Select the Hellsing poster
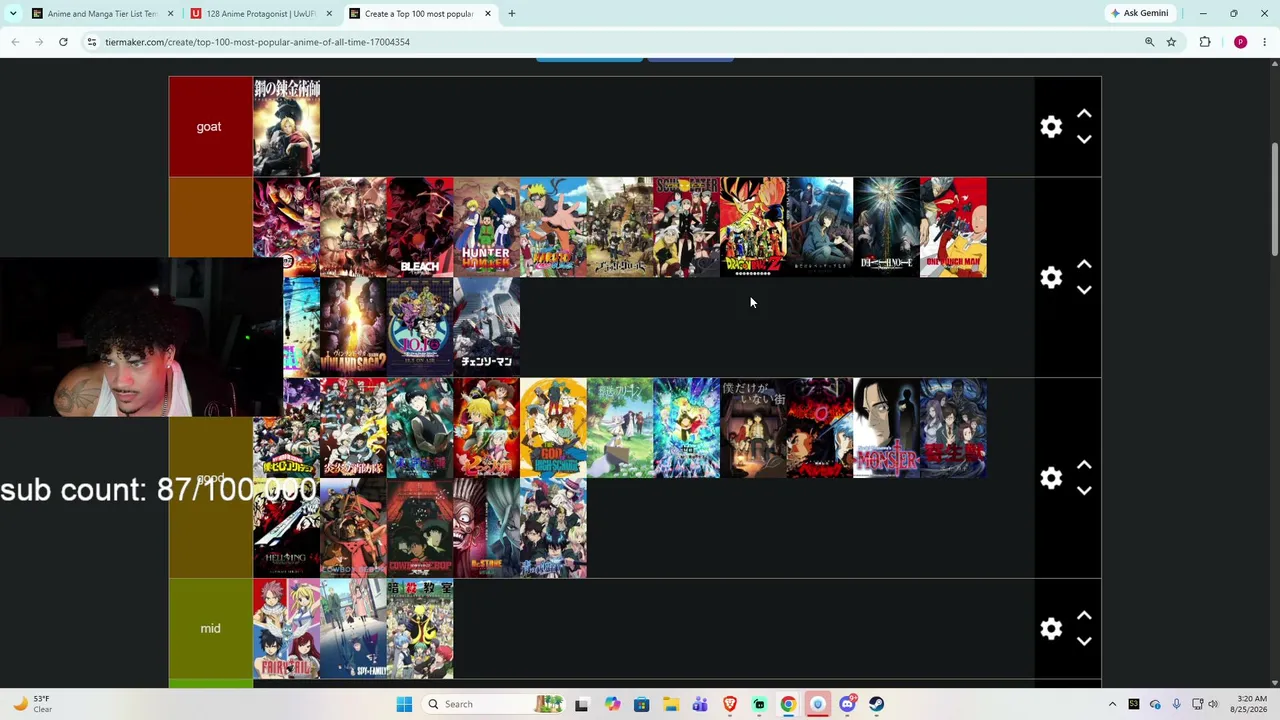The height and width of the screenshot is (720, 1280). coord(287,528)
